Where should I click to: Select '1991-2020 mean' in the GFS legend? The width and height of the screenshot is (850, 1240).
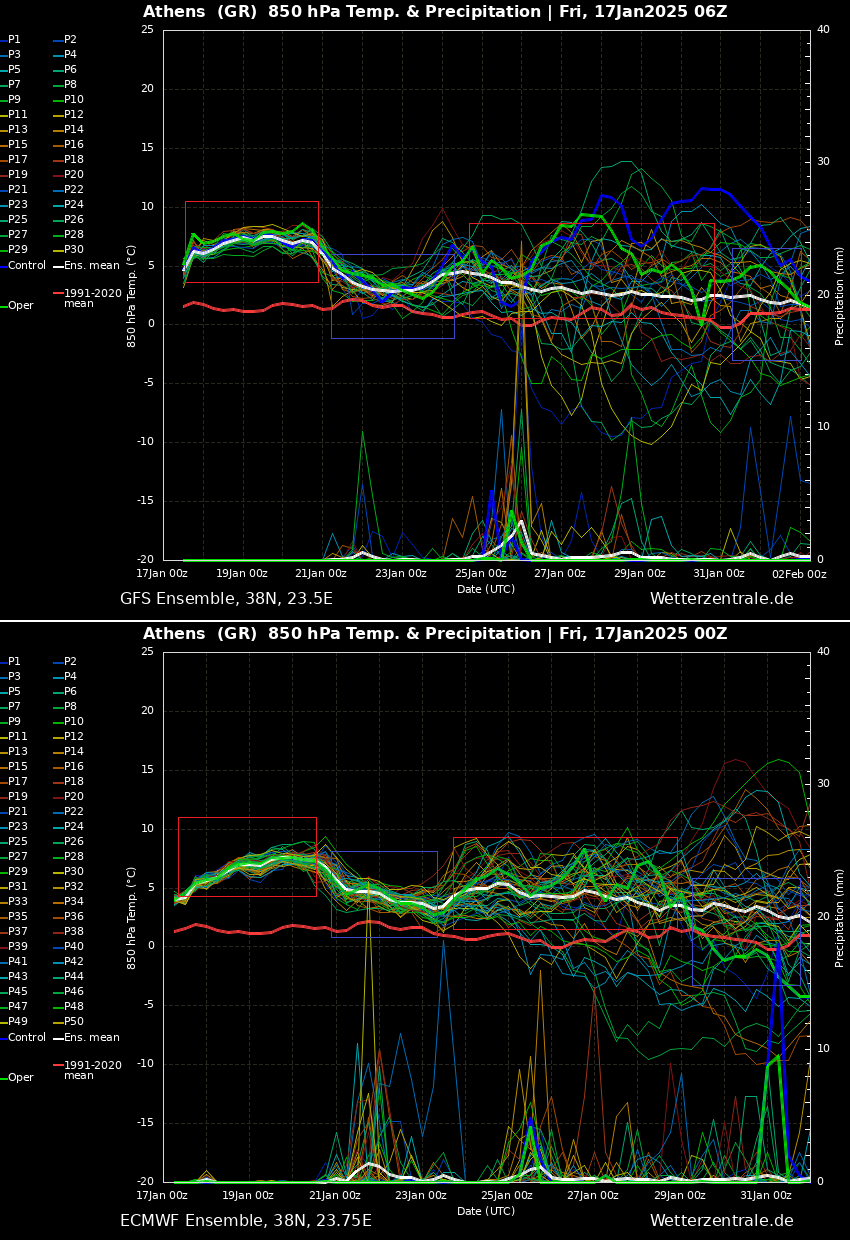pyautogui.click(x=88, y=298)
